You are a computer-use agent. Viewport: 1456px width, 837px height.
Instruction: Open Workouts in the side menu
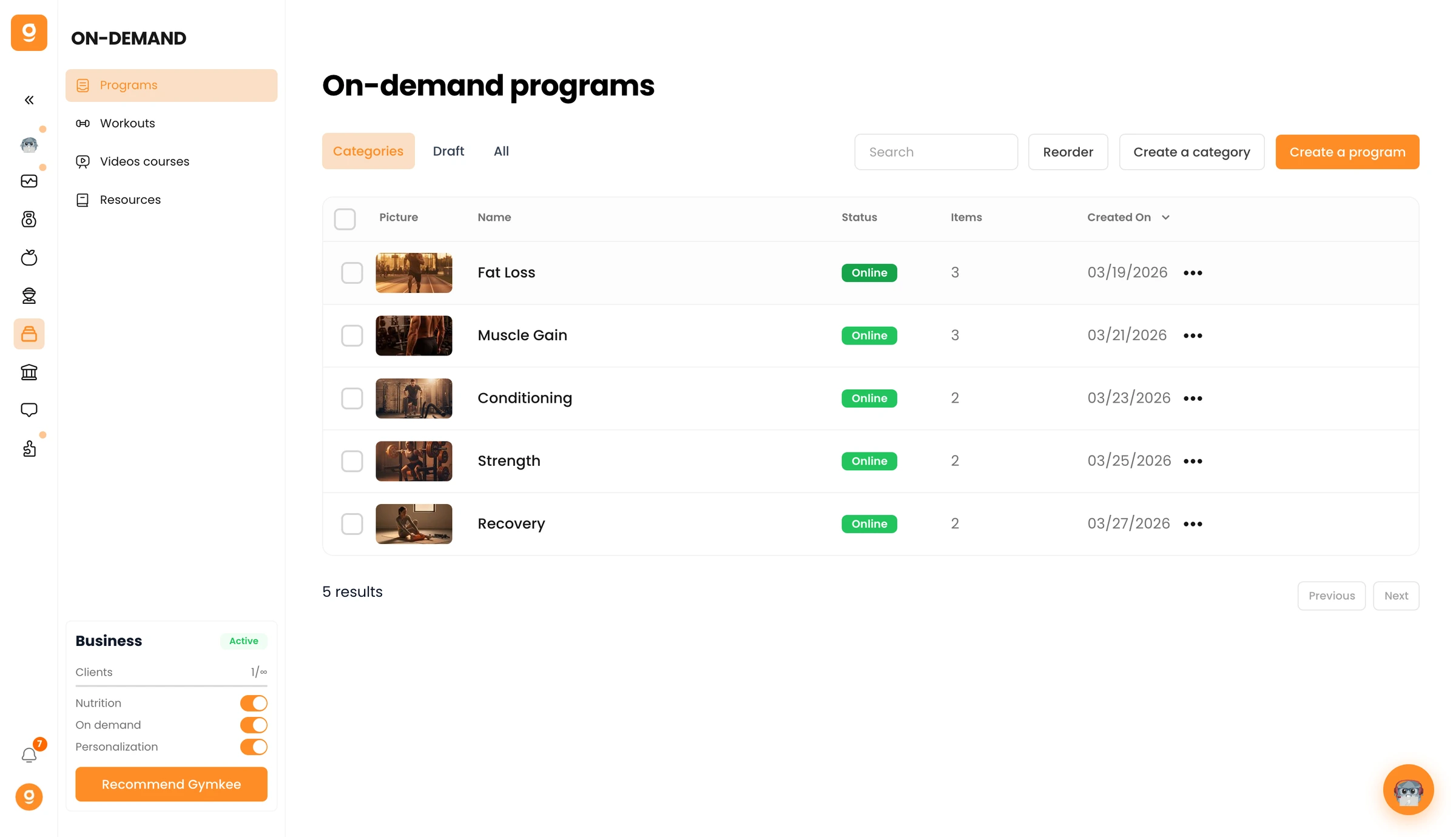coord(172,123)
